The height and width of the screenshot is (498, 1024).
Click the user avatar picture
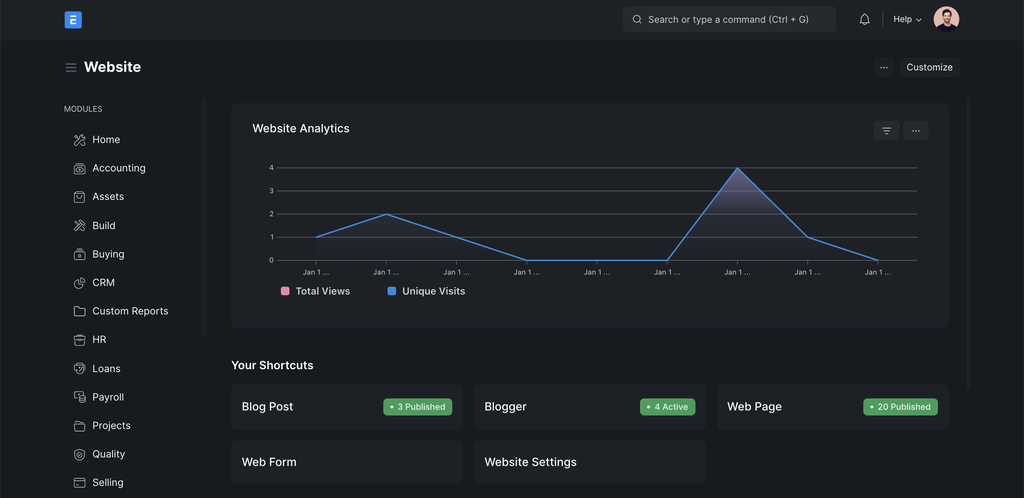pyautogui.click(x=946, y=19)
